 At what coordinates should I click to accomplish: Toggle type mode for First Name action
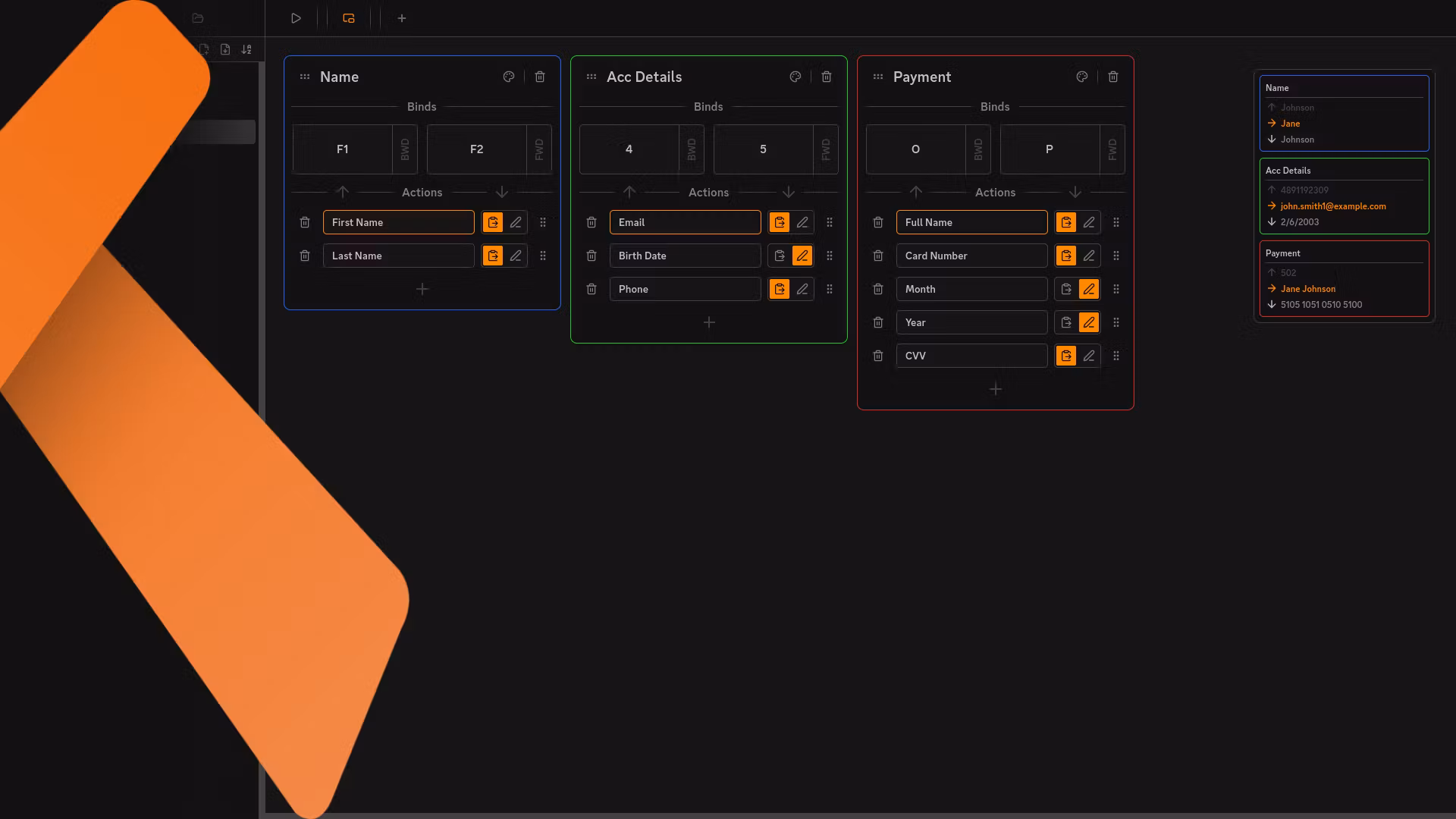(x=516, y=222)
